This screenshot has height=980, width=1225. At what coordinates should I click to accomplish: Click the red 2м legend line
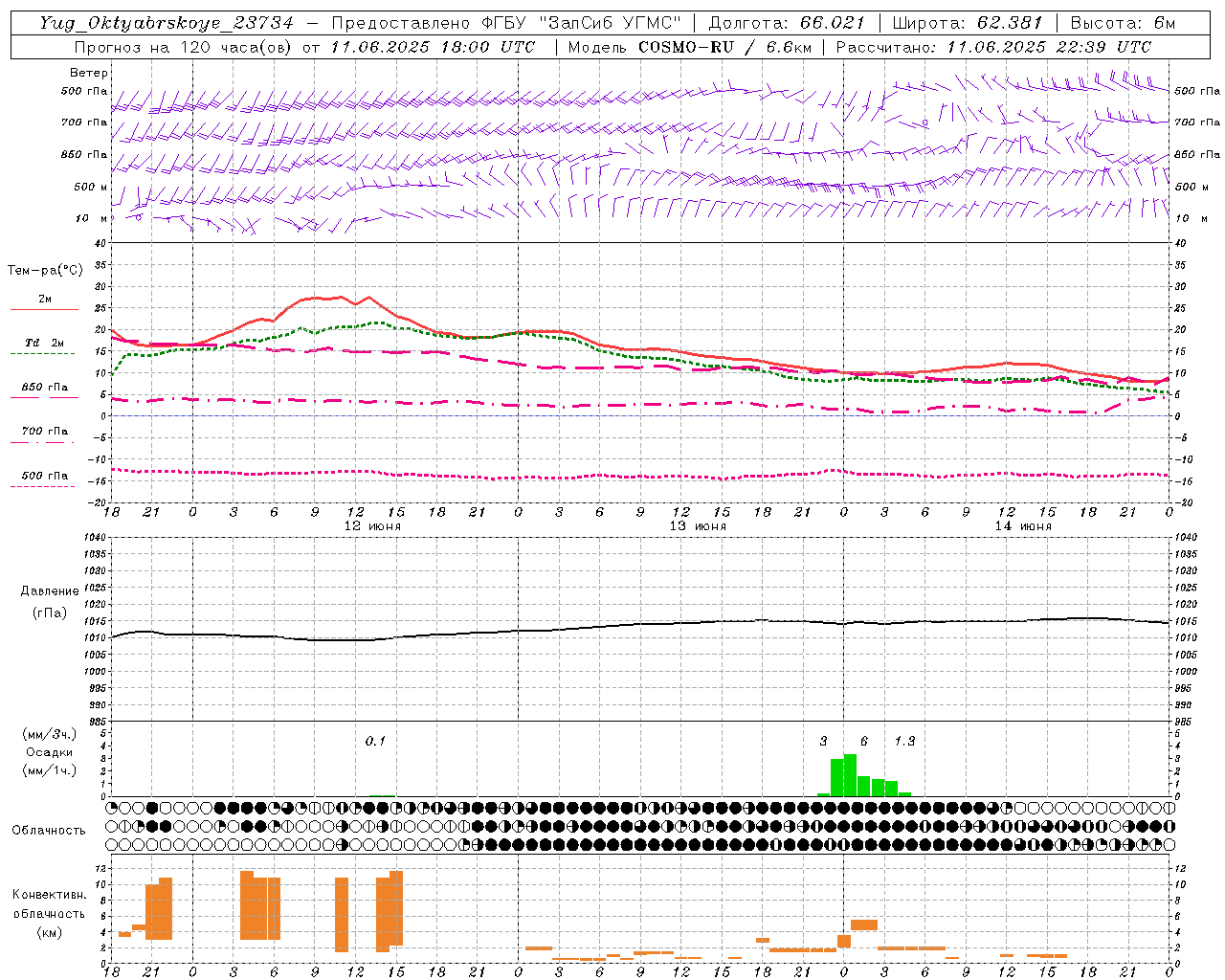pos(45,309)
